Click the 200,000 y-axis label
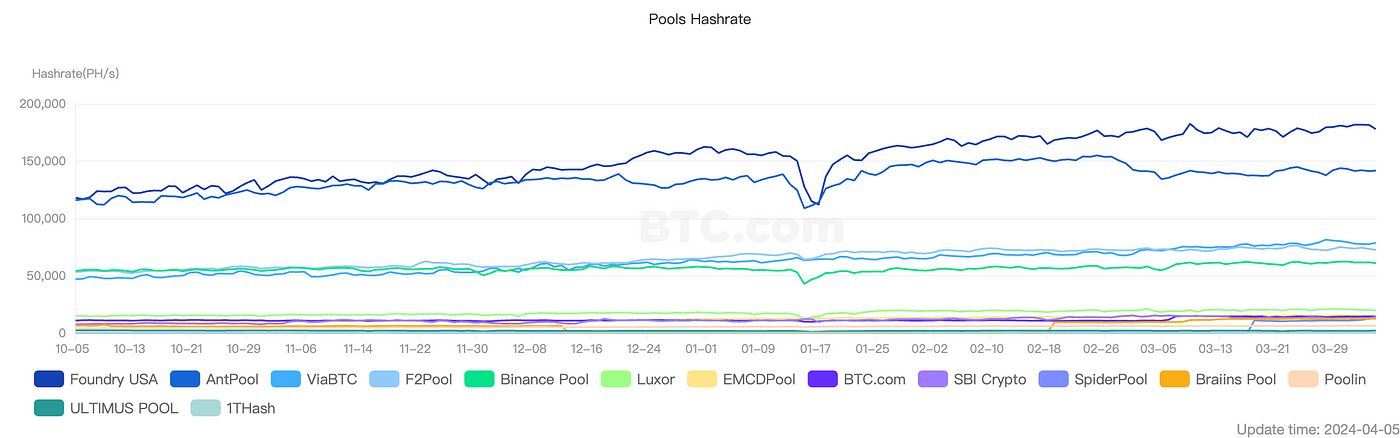This screenshot has height=438, width=1400. (x=43, y=103)
